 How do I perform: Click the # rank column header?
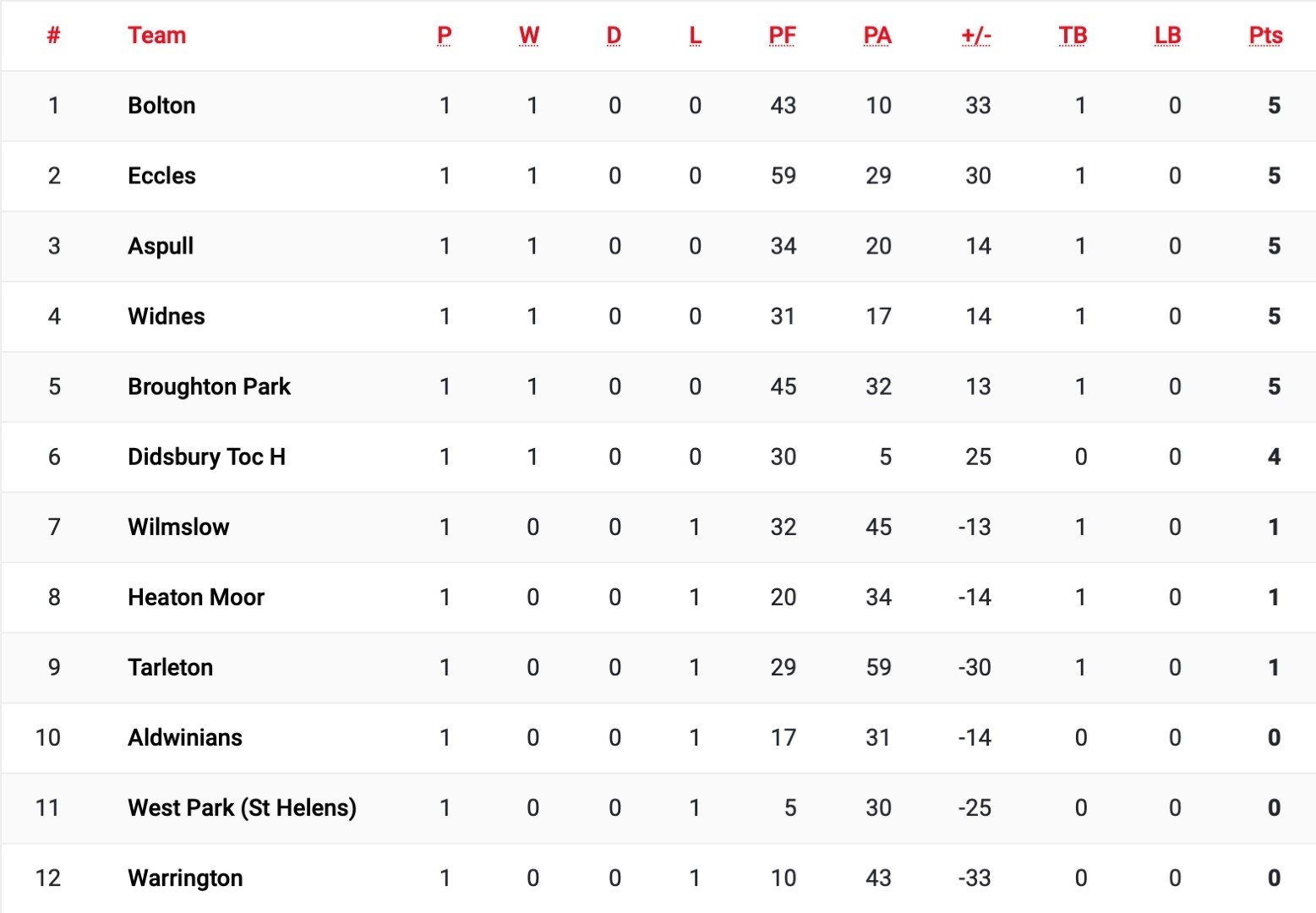coord(53,36)
